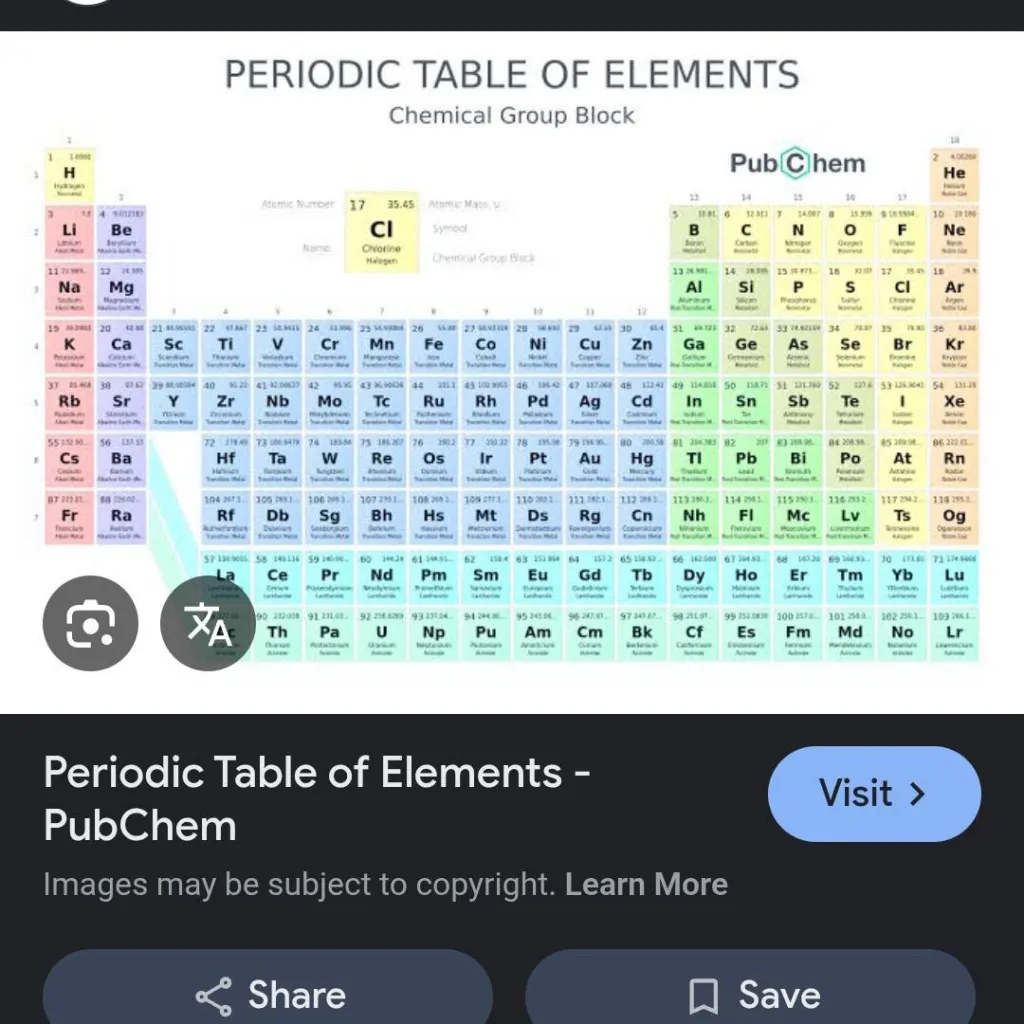Tap the Oganesson (Og) element cell

[x=954, y=520]
